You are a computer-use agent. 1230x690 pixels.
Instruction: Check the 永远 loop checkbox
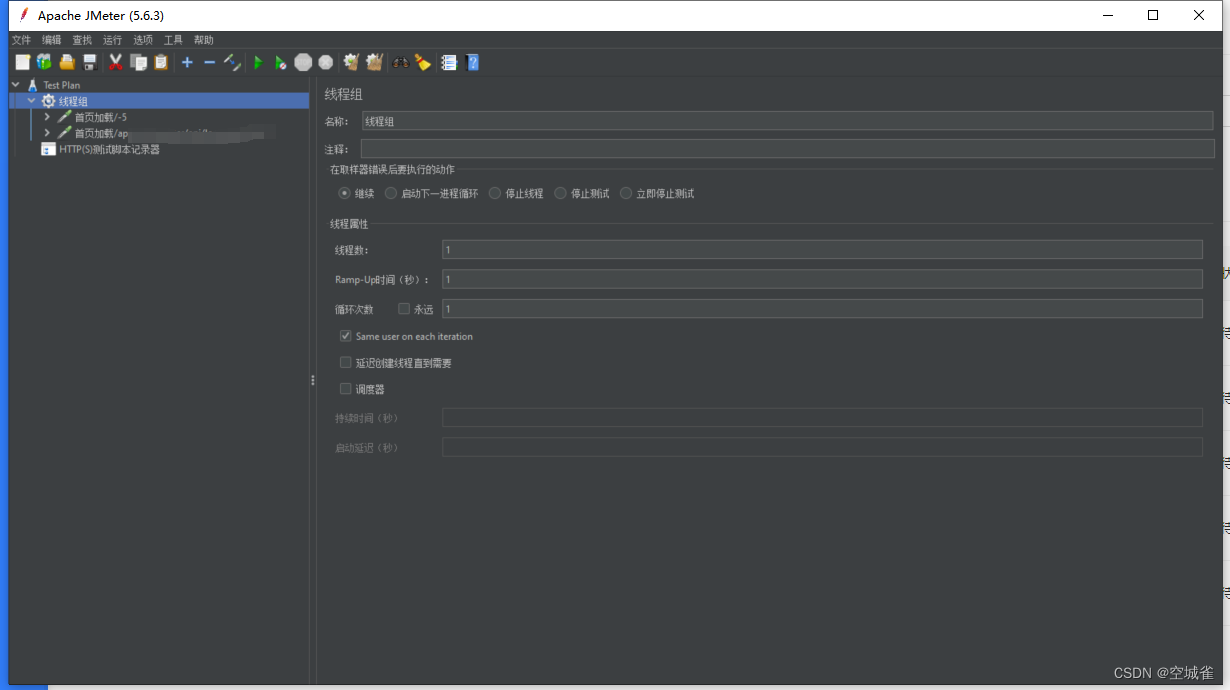point(404,309)
